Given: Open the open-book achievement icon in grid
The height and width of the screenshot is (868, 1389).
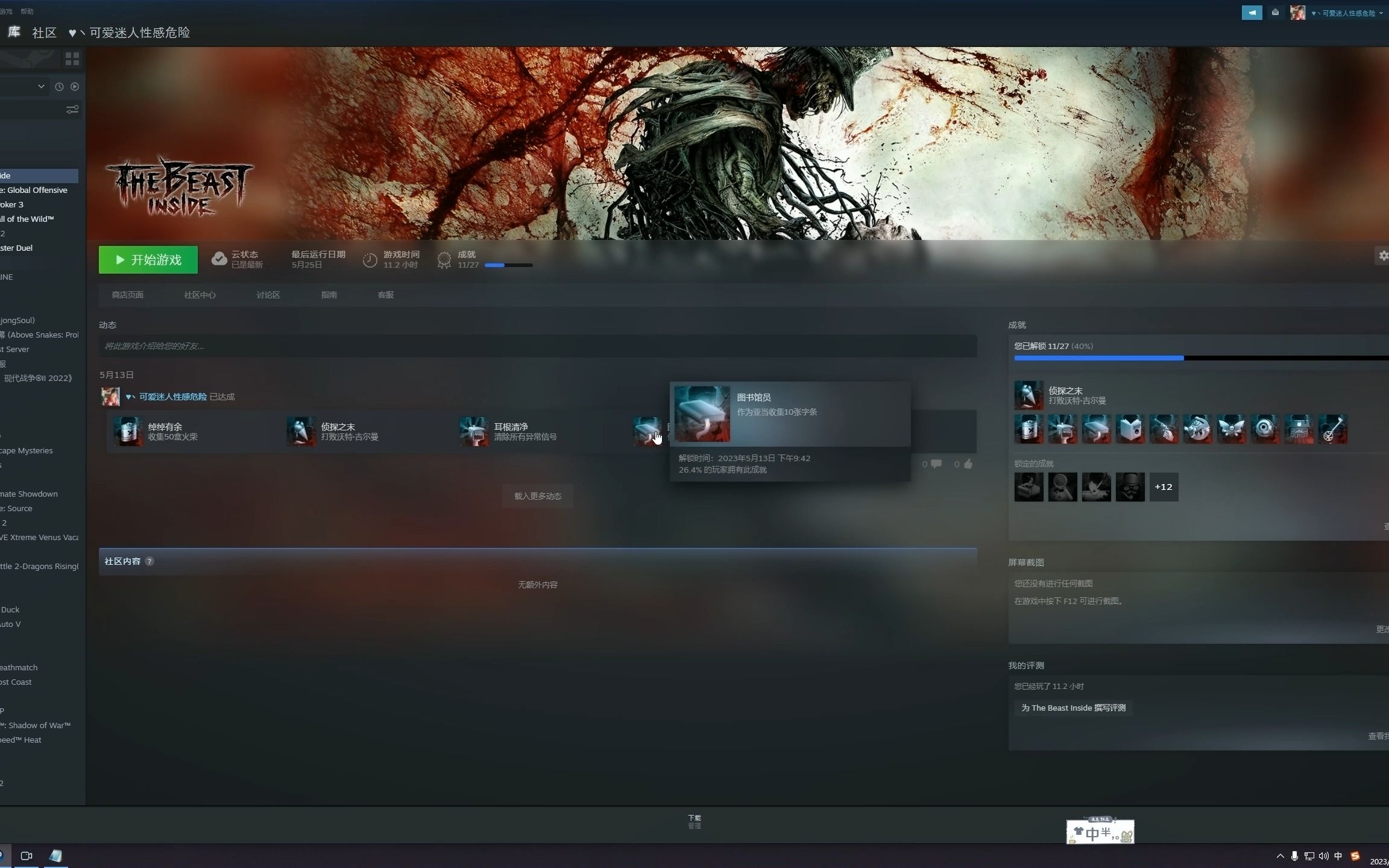Looking at the screenshot, I should 1130,429.
